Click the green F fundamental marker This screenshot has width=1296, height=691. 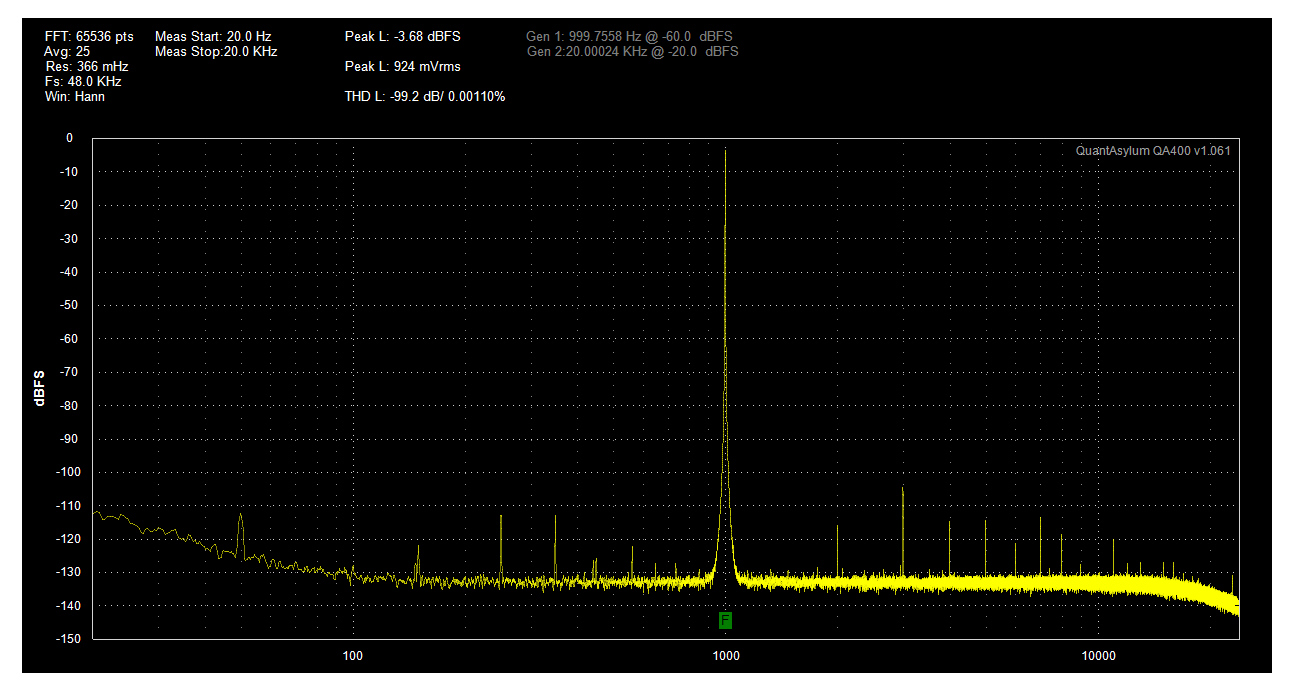[x=725, y=620]
